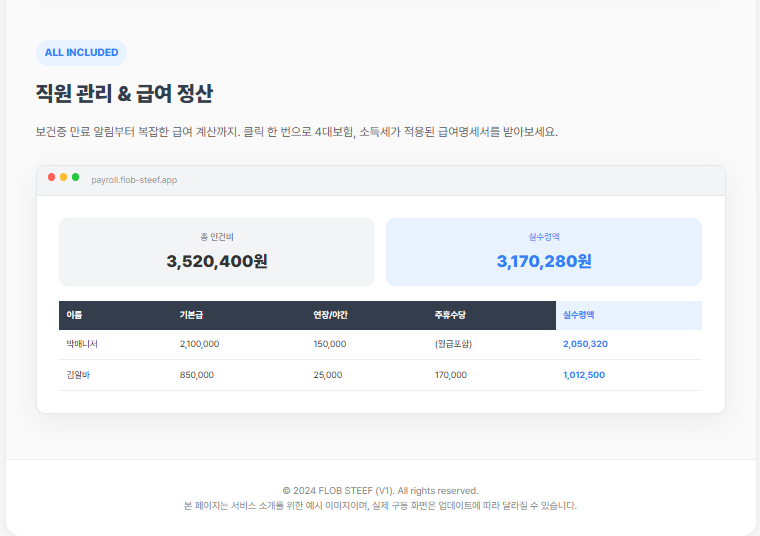Select the 김알바 employee name
This screenshot has width=760, height=536.
pos(78,375)
